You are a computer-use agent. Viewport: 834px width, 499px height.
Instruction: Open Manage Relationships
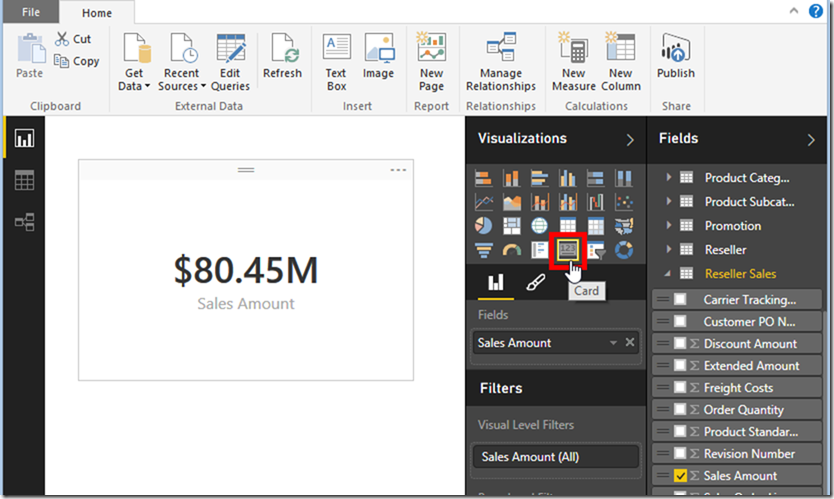(x=501, y=62)
